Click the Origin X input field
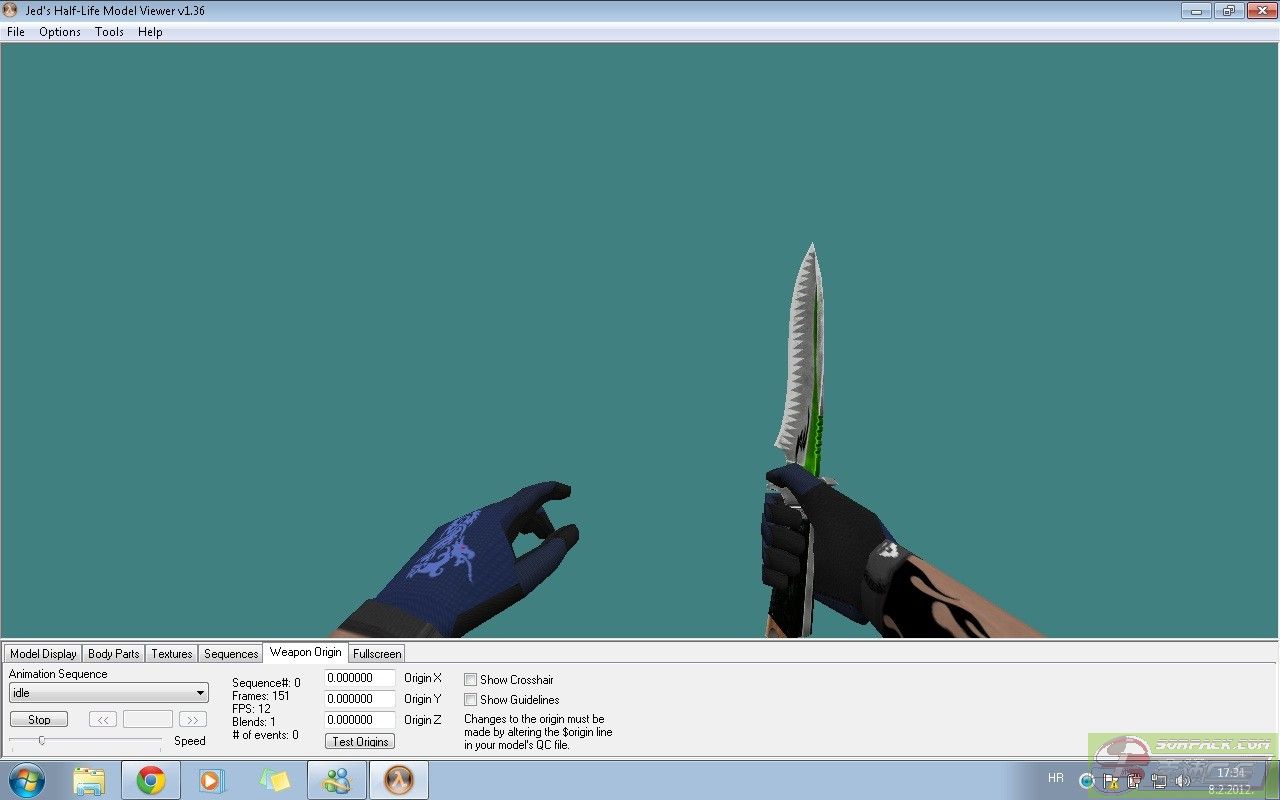This screenshot has width=1280, height=800. 359,678
